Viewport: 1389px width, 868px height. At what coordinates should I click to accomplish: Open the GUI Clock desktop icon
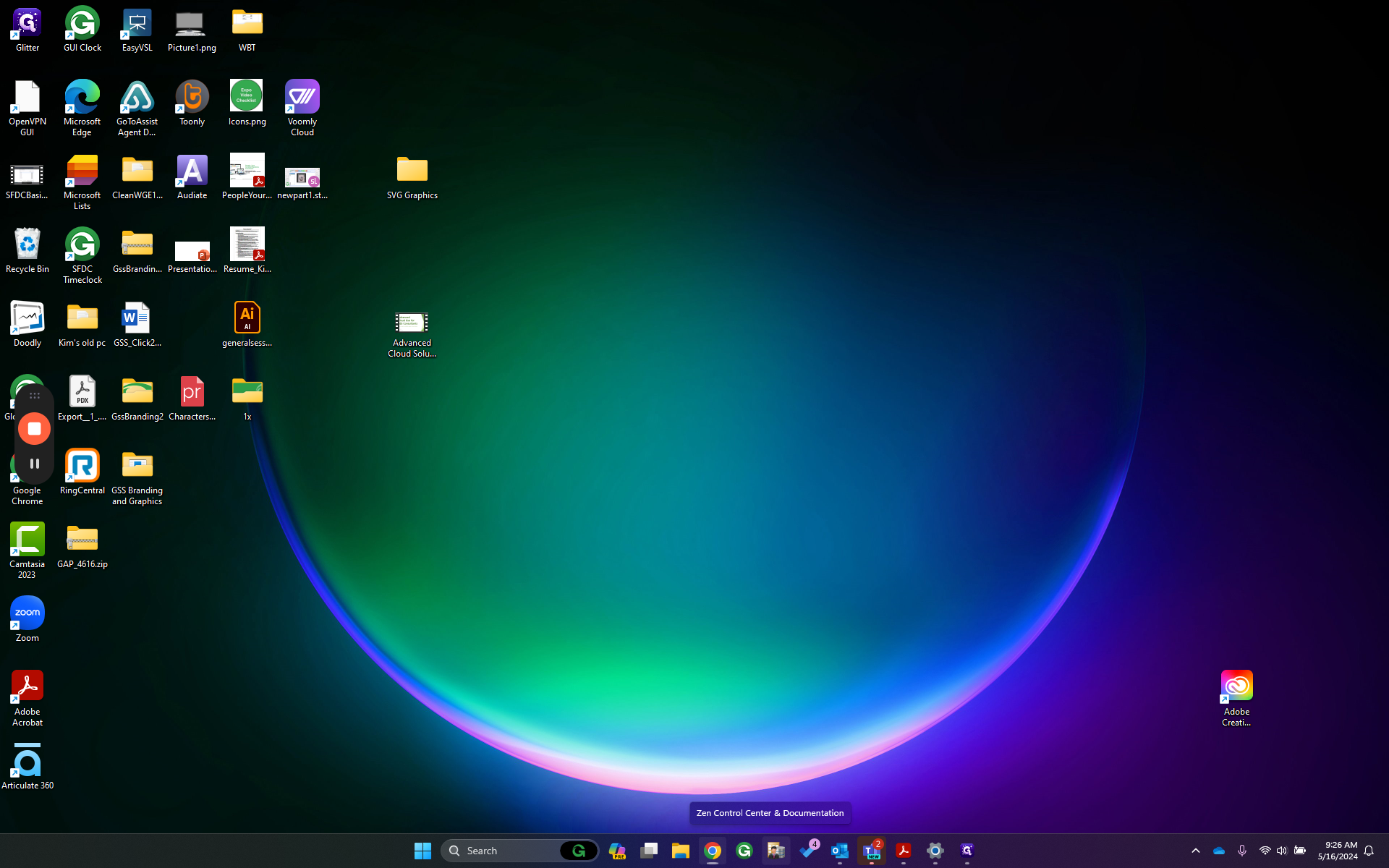[x=82, y=30]
